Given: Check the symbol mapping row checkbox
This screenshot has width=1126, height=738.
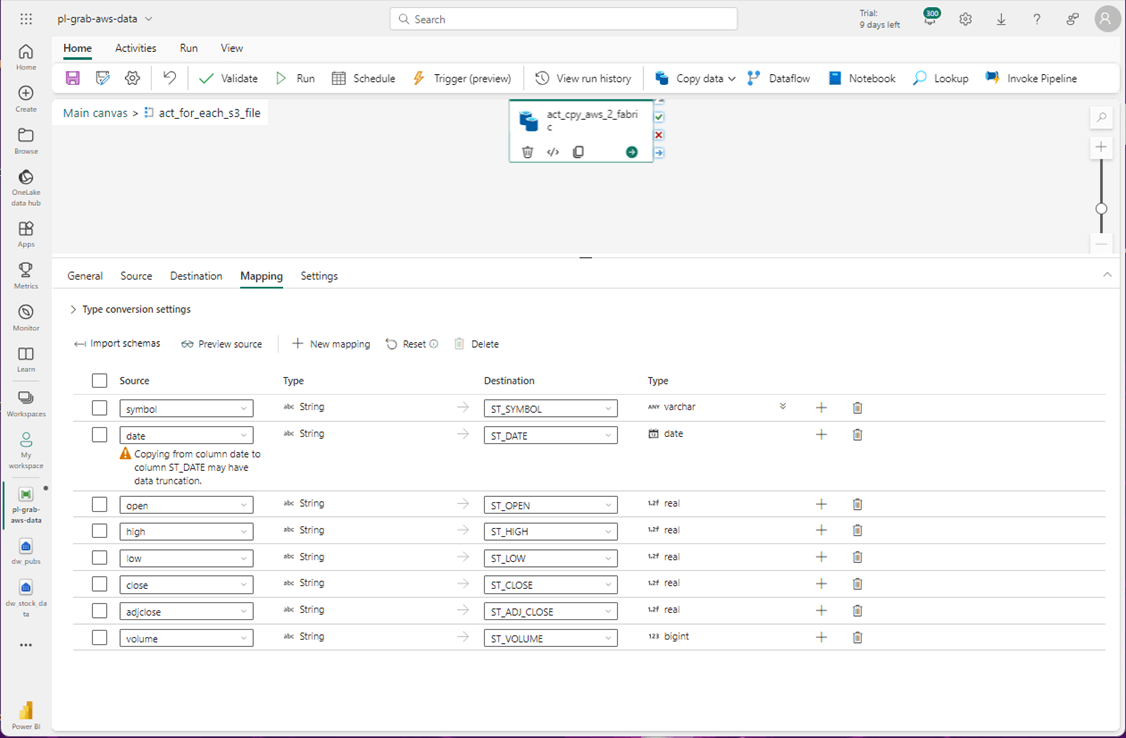Looking at the screenshot, I should pos(99,408).
